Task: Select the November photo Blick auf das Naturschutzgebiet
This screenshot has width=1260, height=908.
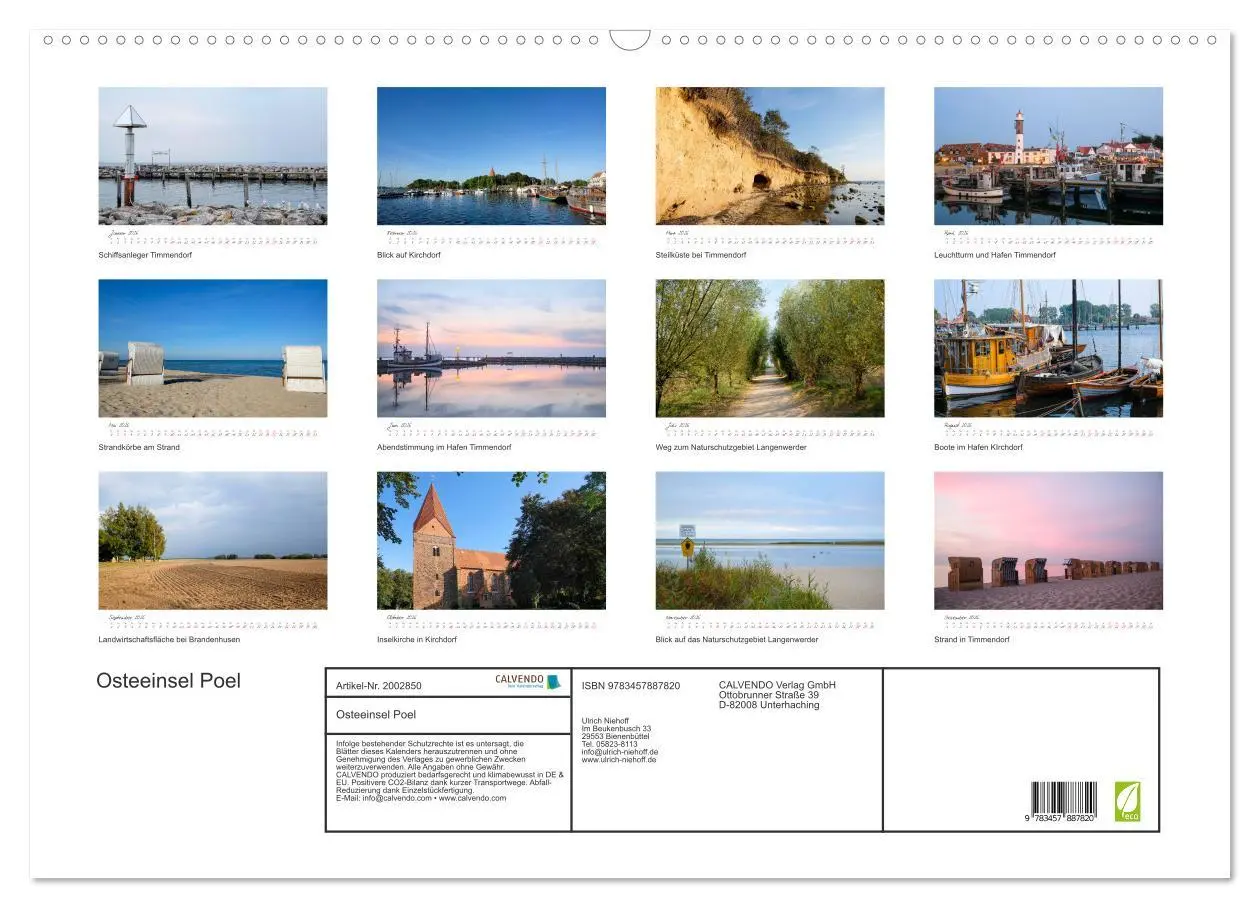Action: tap(770, 540)
